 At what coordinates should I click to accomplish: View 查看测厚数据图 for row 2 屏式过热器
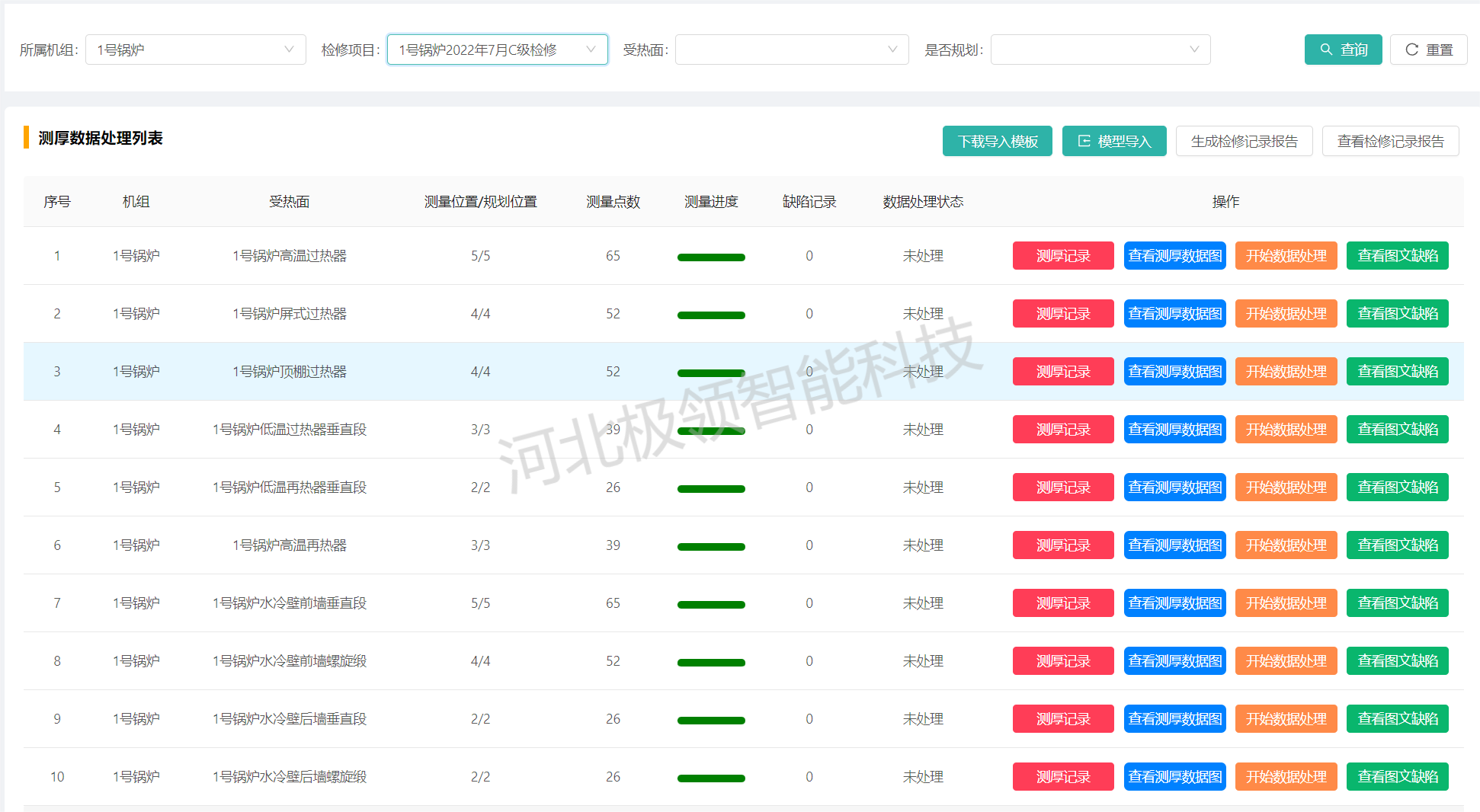pos(1174,314)
